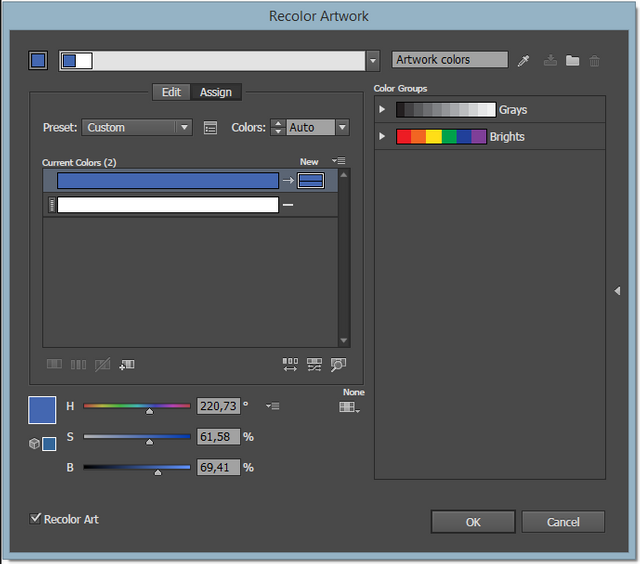Toggle the dash next to white color row
Image resolution: width=640 pixels, height=564 pixels.
coord(288,205)
